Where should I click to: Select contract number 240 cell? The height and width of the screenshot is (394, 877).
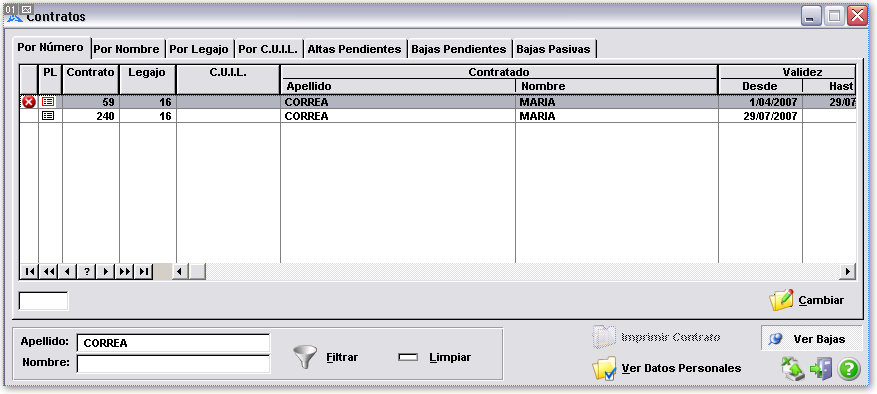click(91, 116)
